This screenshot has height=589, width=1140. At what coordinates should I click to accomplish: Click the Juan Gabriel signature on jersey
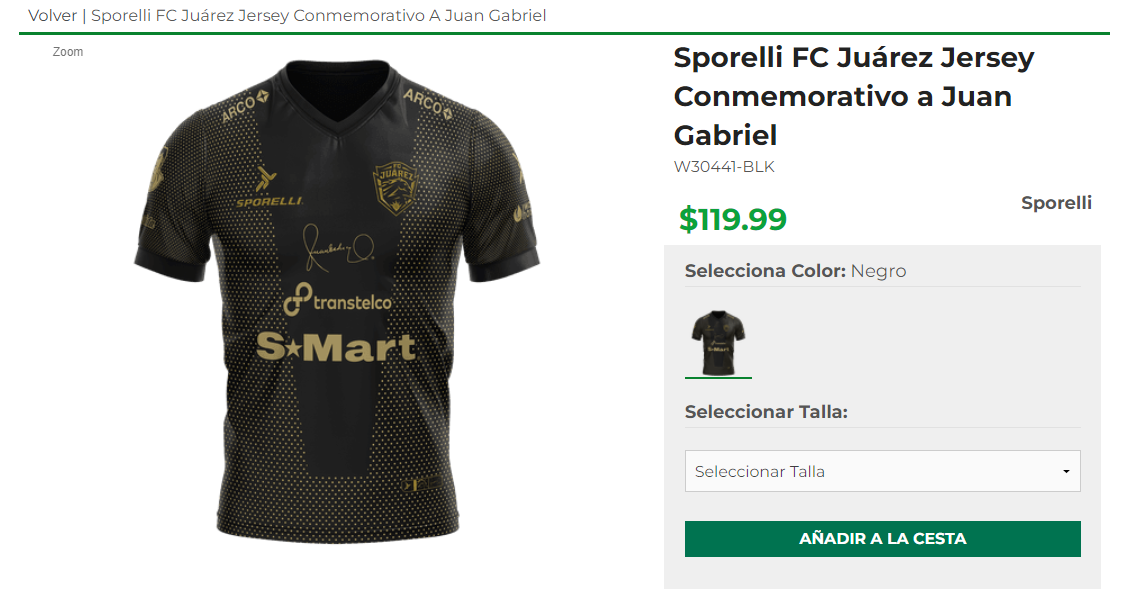pos(339,247)
